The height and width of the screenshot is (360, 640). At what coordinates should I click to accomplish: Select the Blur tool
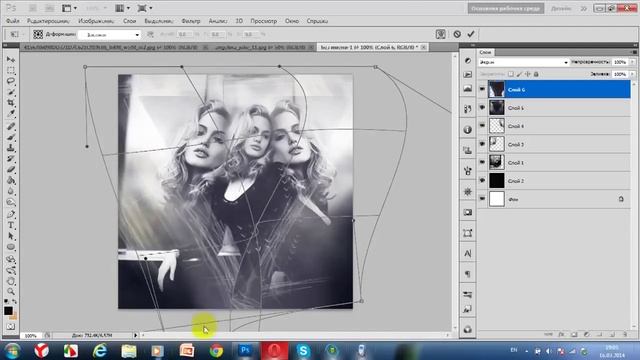click(x=11, y=191)
